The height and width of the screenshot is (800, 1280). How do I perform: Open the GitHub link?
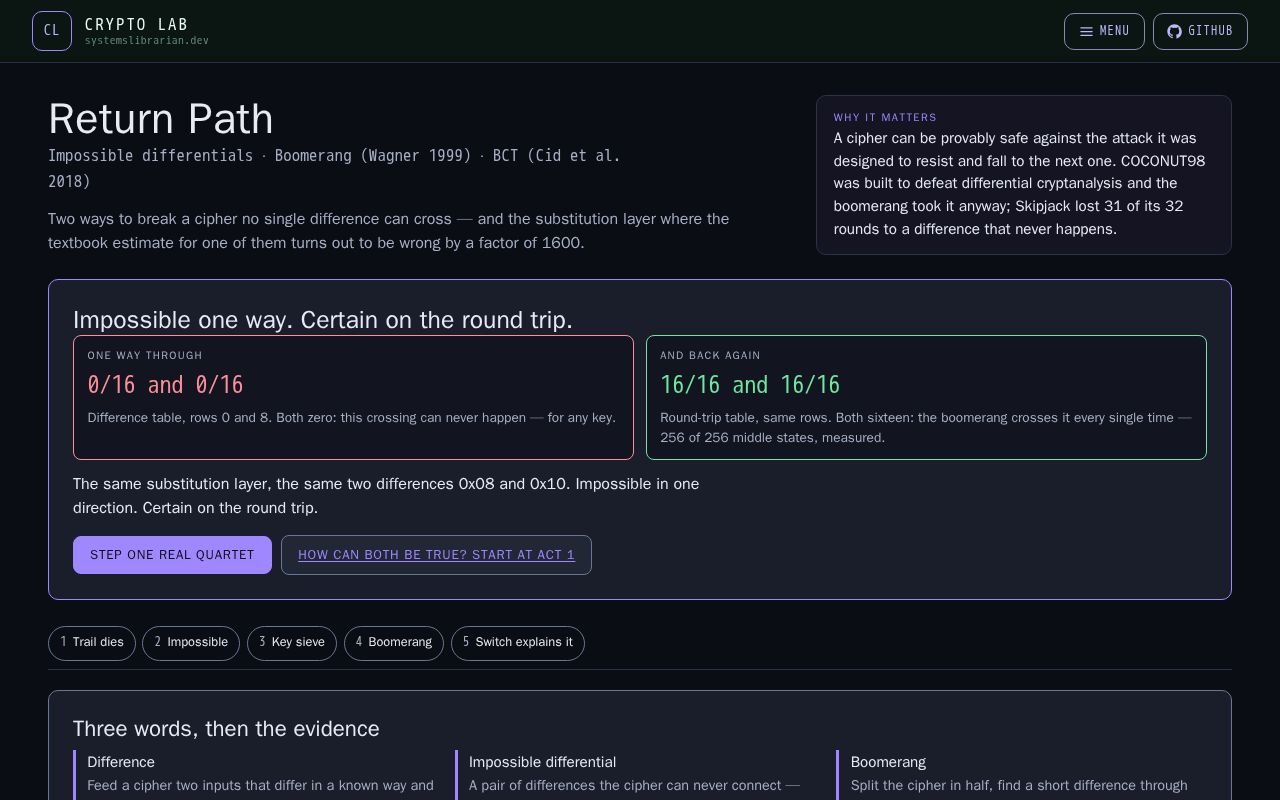click(x=1200, y=31)
